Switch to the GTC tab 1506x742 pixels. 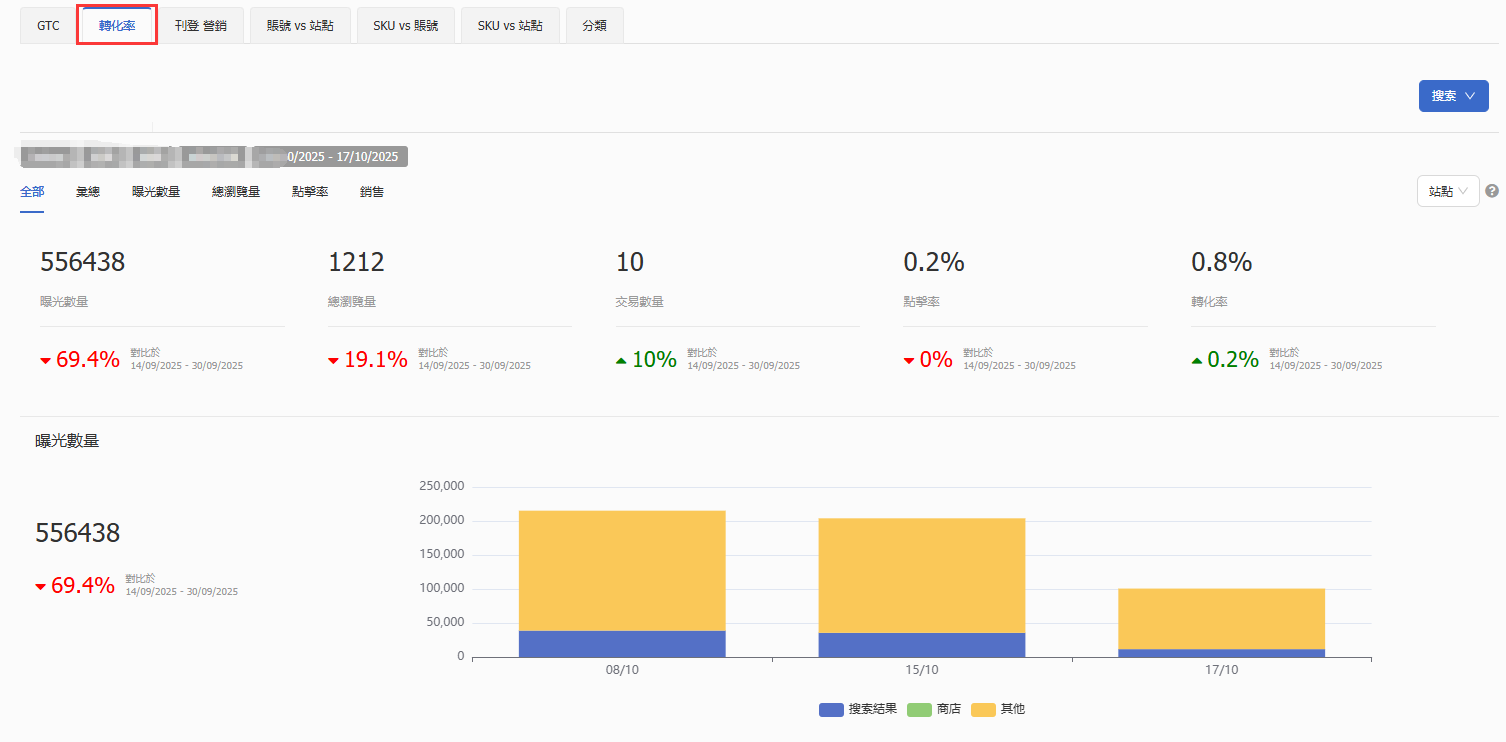click(x=48, y=26)
